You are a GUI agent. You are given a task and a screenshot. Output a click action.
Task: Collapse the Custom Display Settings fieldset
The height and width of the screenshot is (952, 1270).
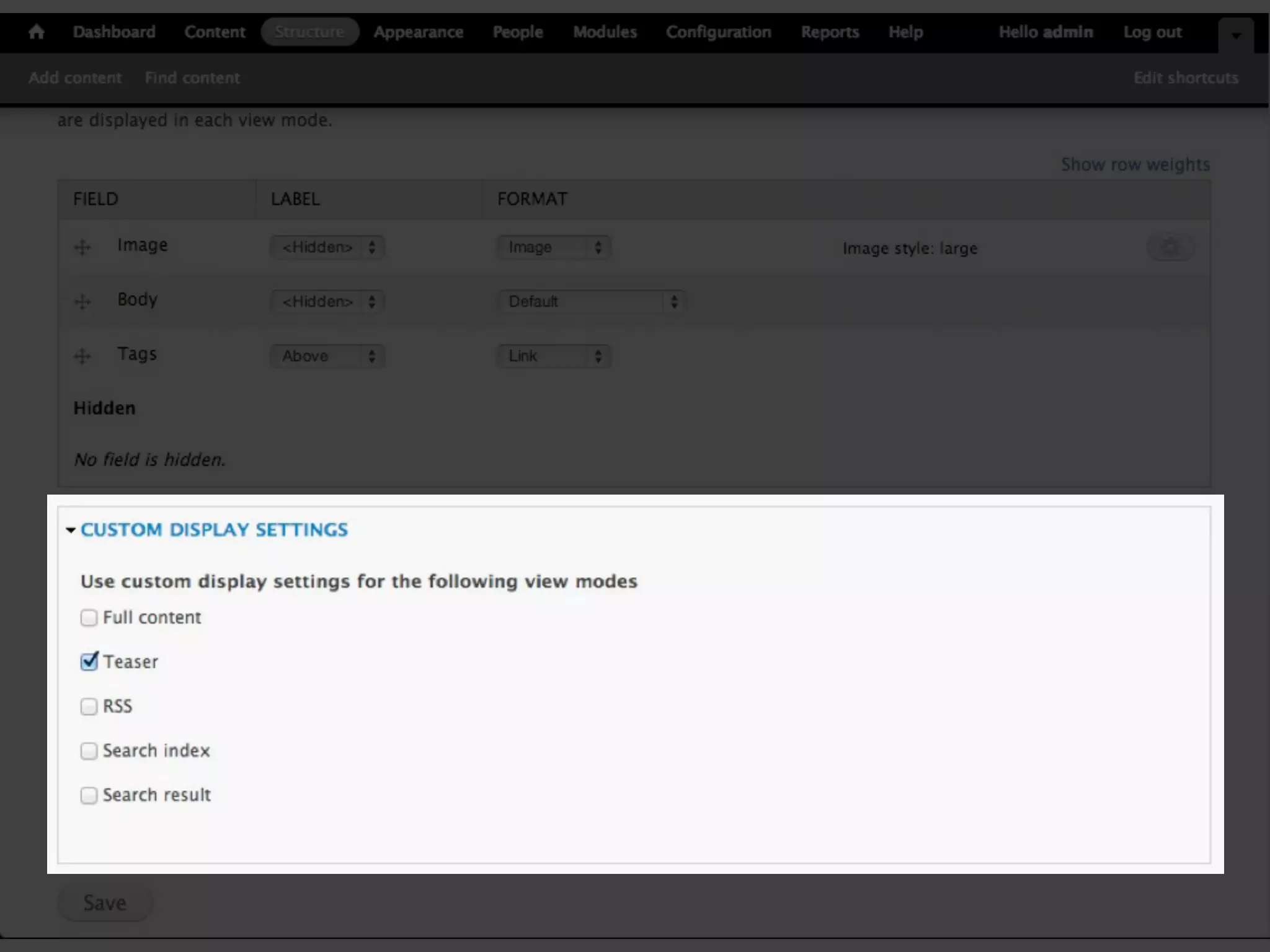click(214, 530)
